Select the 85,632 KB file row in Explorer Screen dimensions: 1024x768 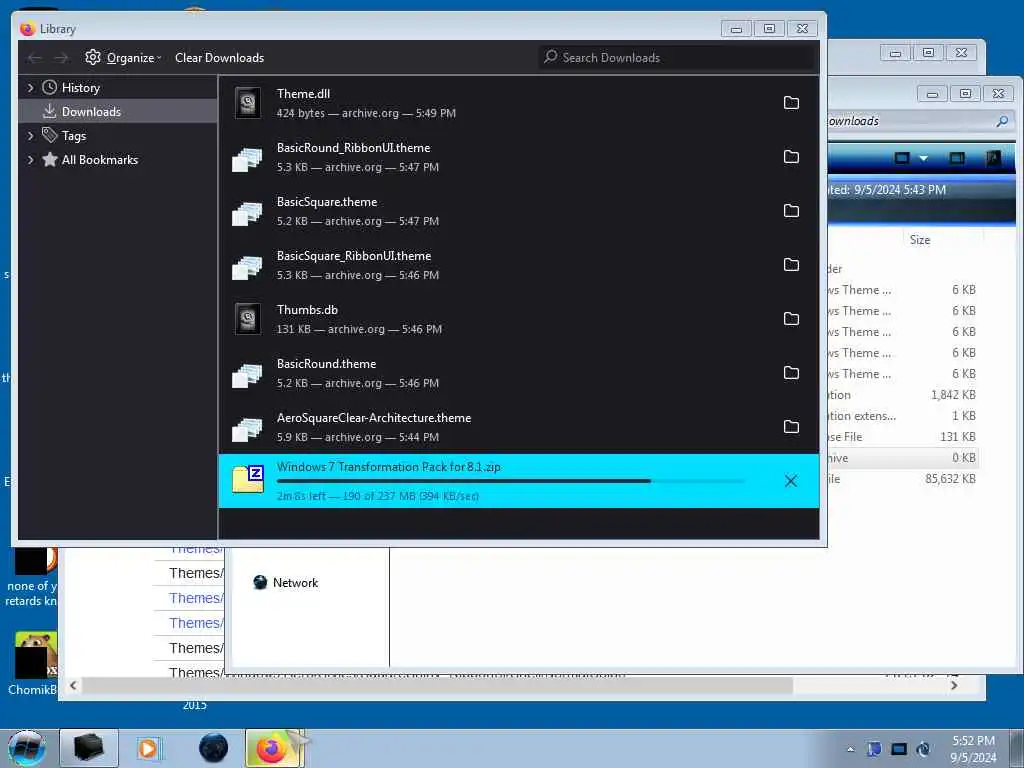901,479
